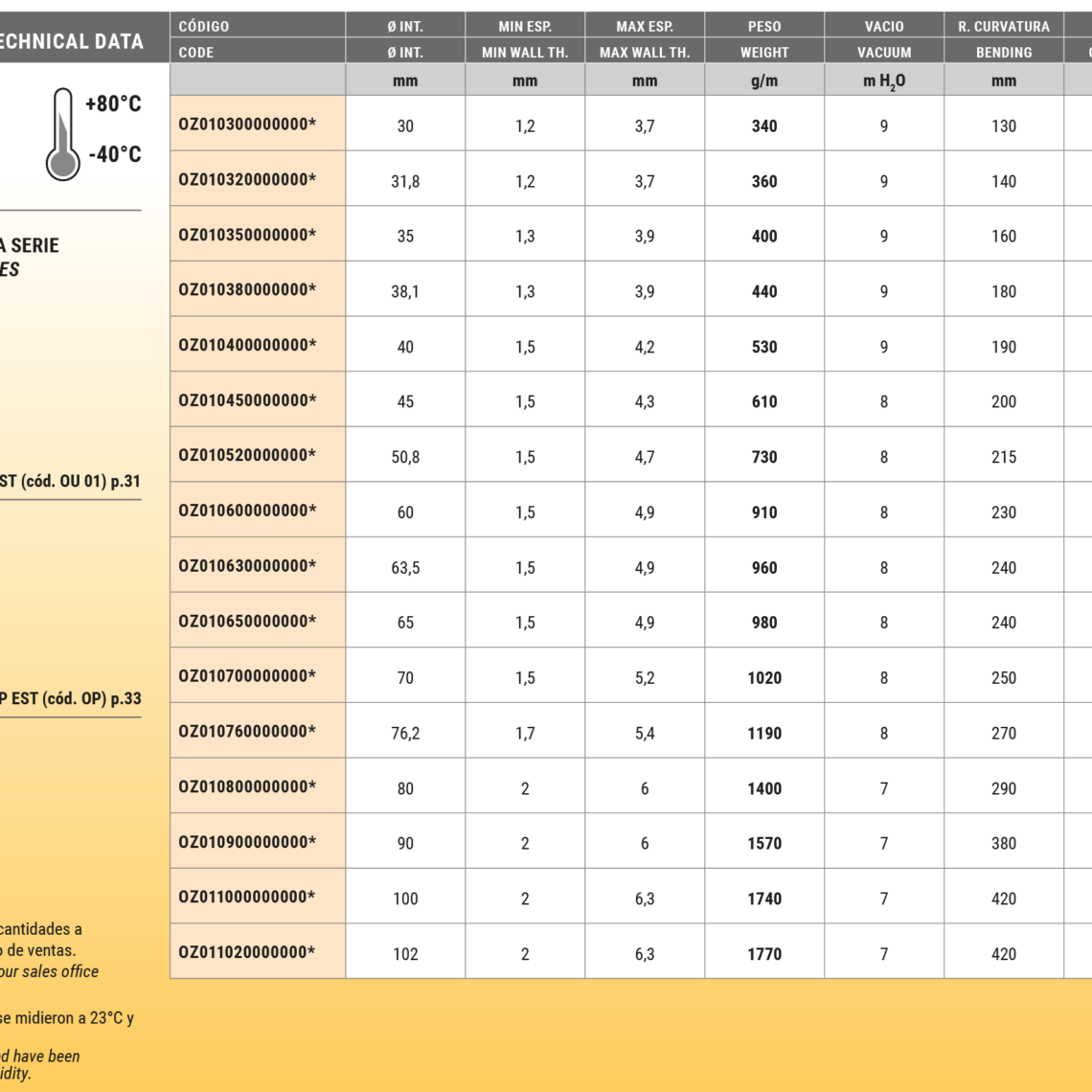Open the cód. OP p.33 reference
The width and height of the screenshot is (1092, 1092).
point(70,698)
